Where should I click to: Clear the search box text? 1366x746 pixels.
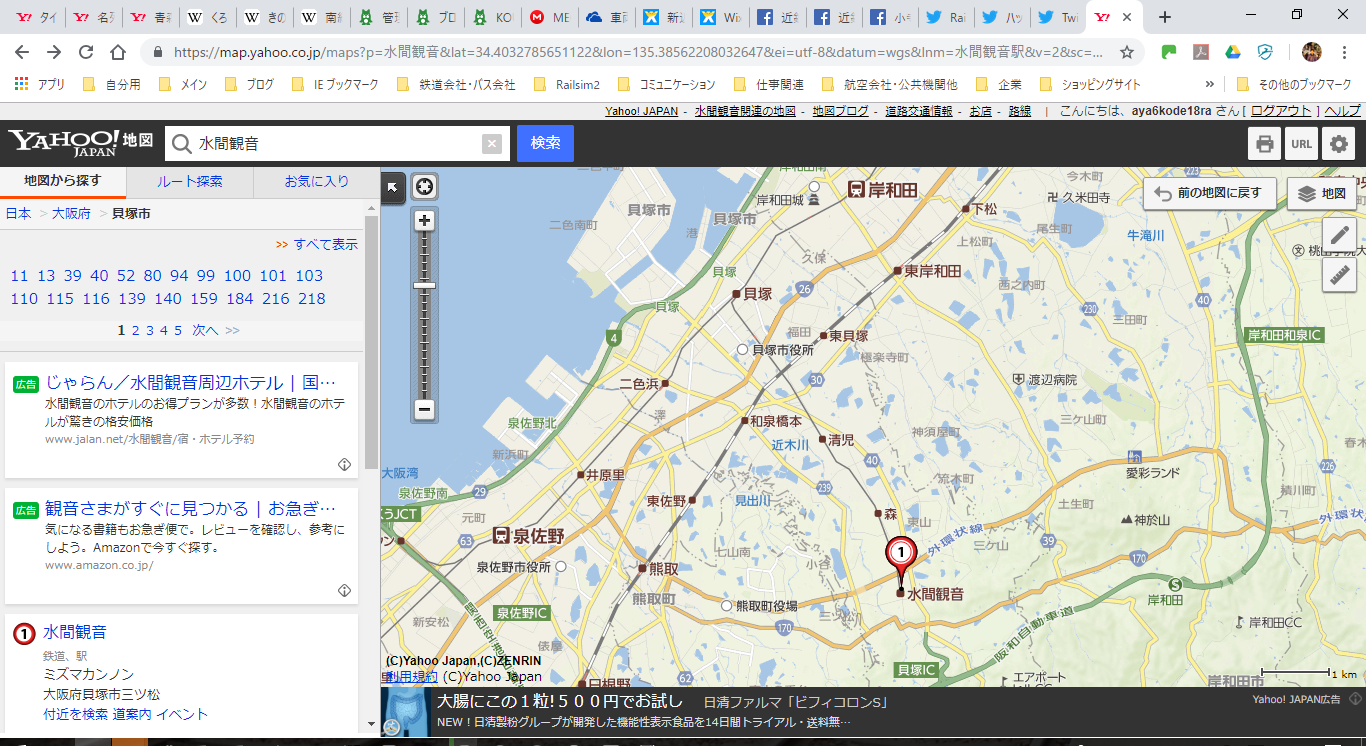491,144
